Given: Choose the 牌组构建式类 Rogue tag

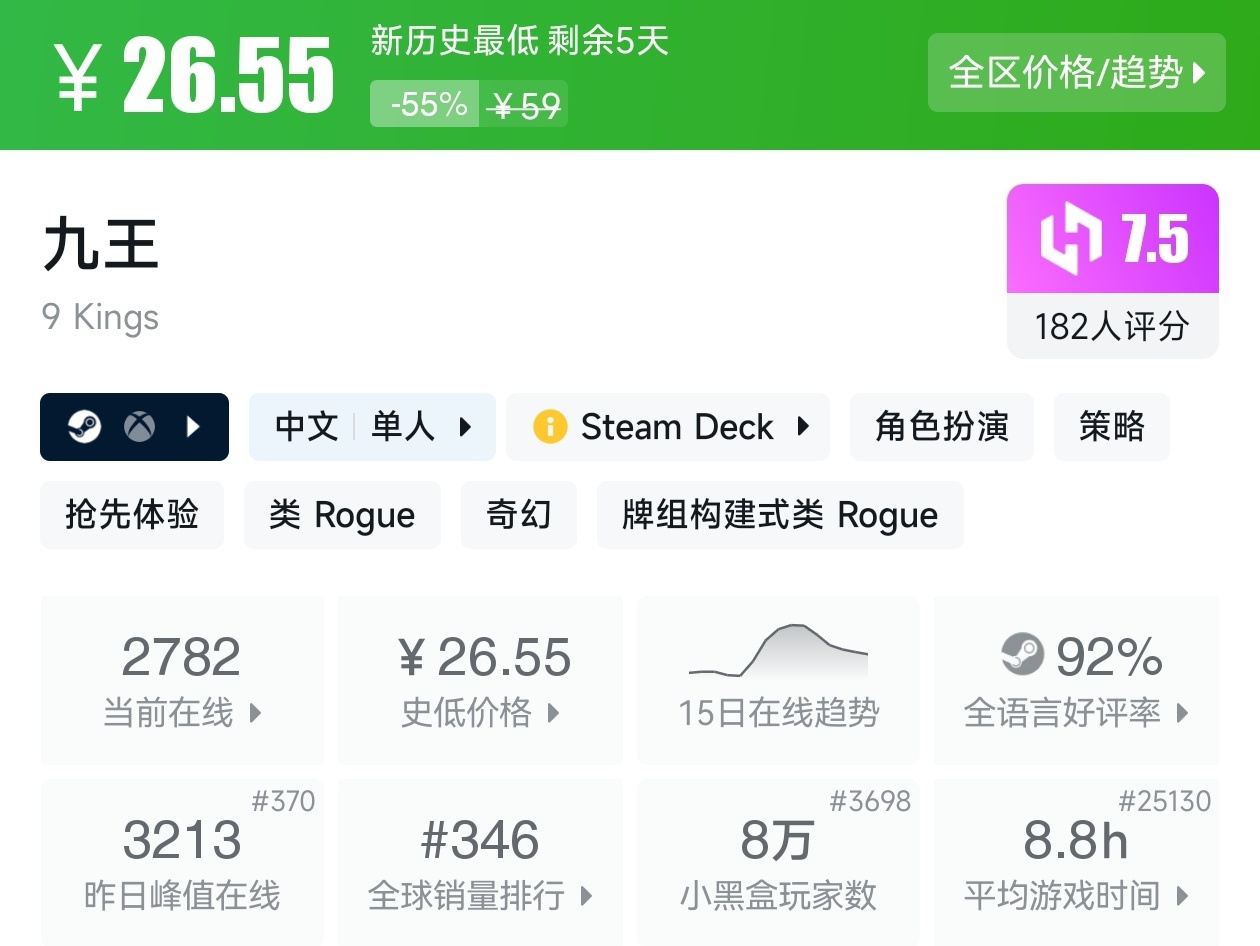Looking at the screenshot, I should [780, 515].
